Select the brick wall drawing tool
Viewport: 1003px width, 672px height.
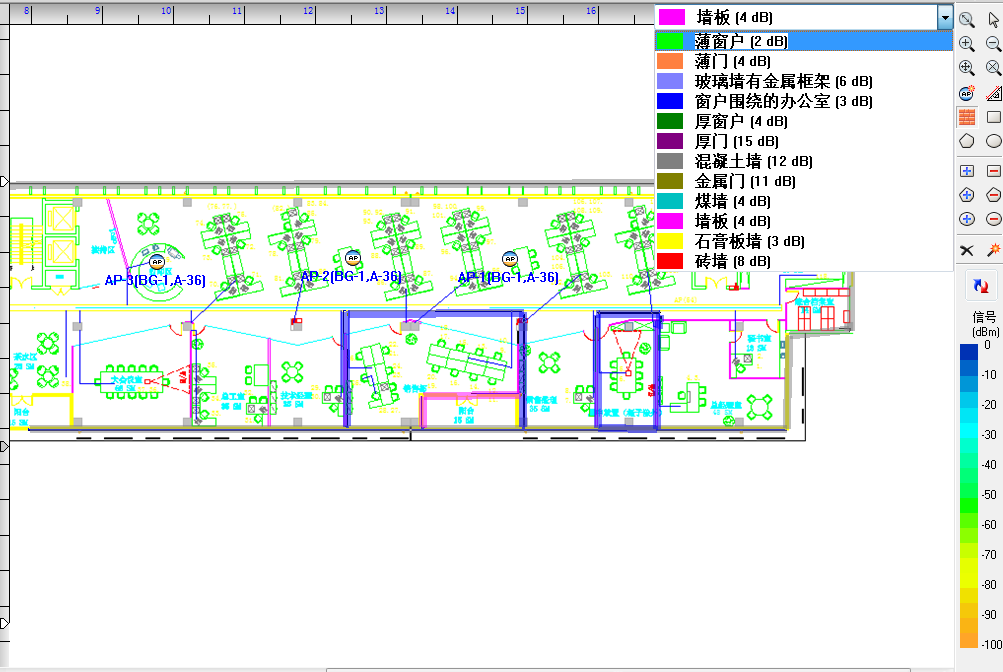coord(967,117)
